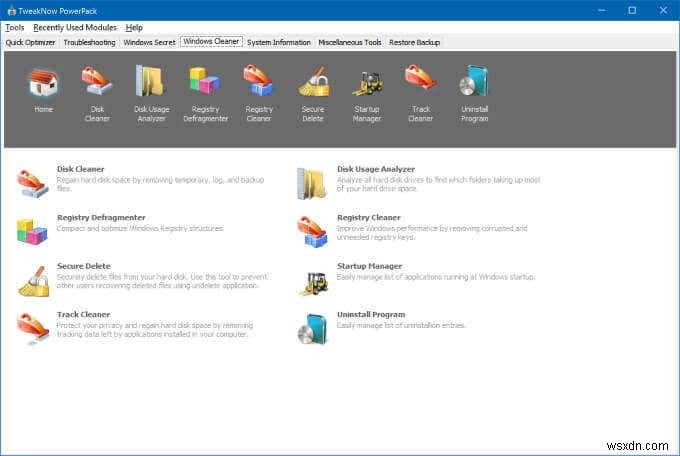This screenshot has width=680, height=456.
Task: Click description "Securely delete files from your hard disk"
Action: [x=162, y=281]
